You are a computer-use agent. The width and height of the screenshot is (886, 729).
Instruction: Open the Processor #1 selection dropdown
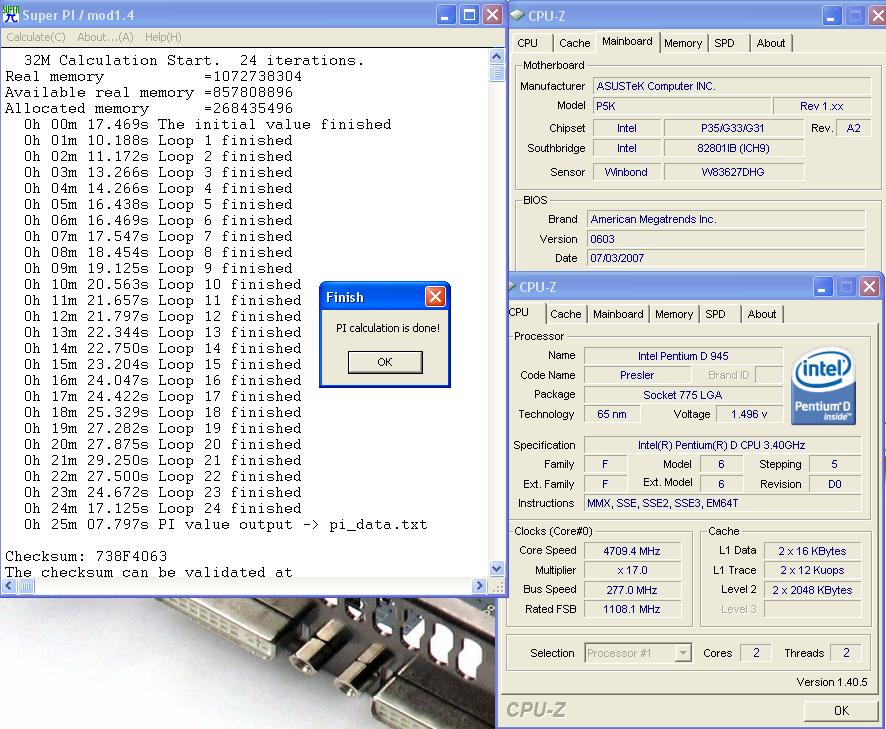pos(638,653)
